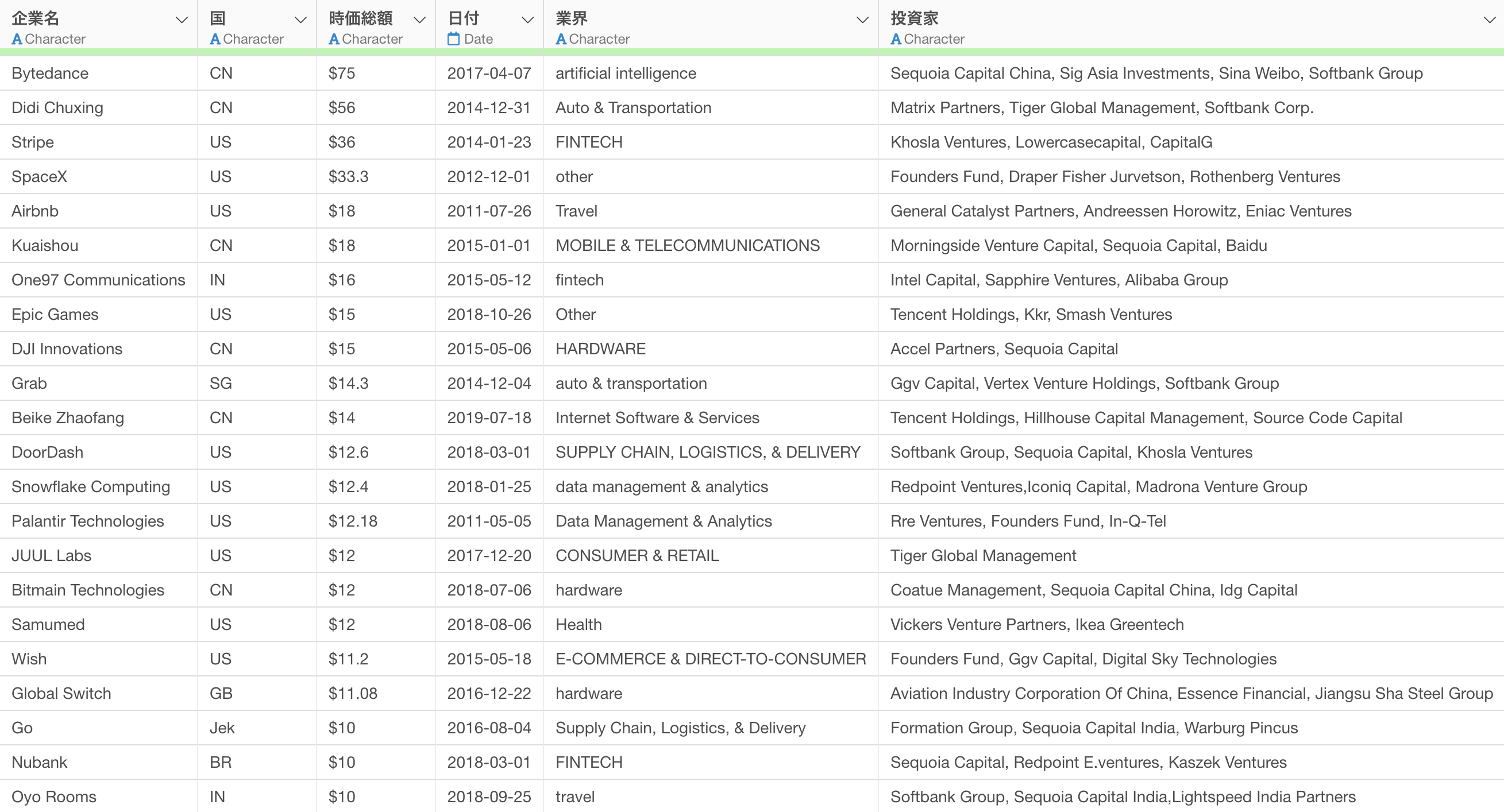1504x812 pixels.
Task: Click the Character type icon under 業界
Action: [561, 39]
